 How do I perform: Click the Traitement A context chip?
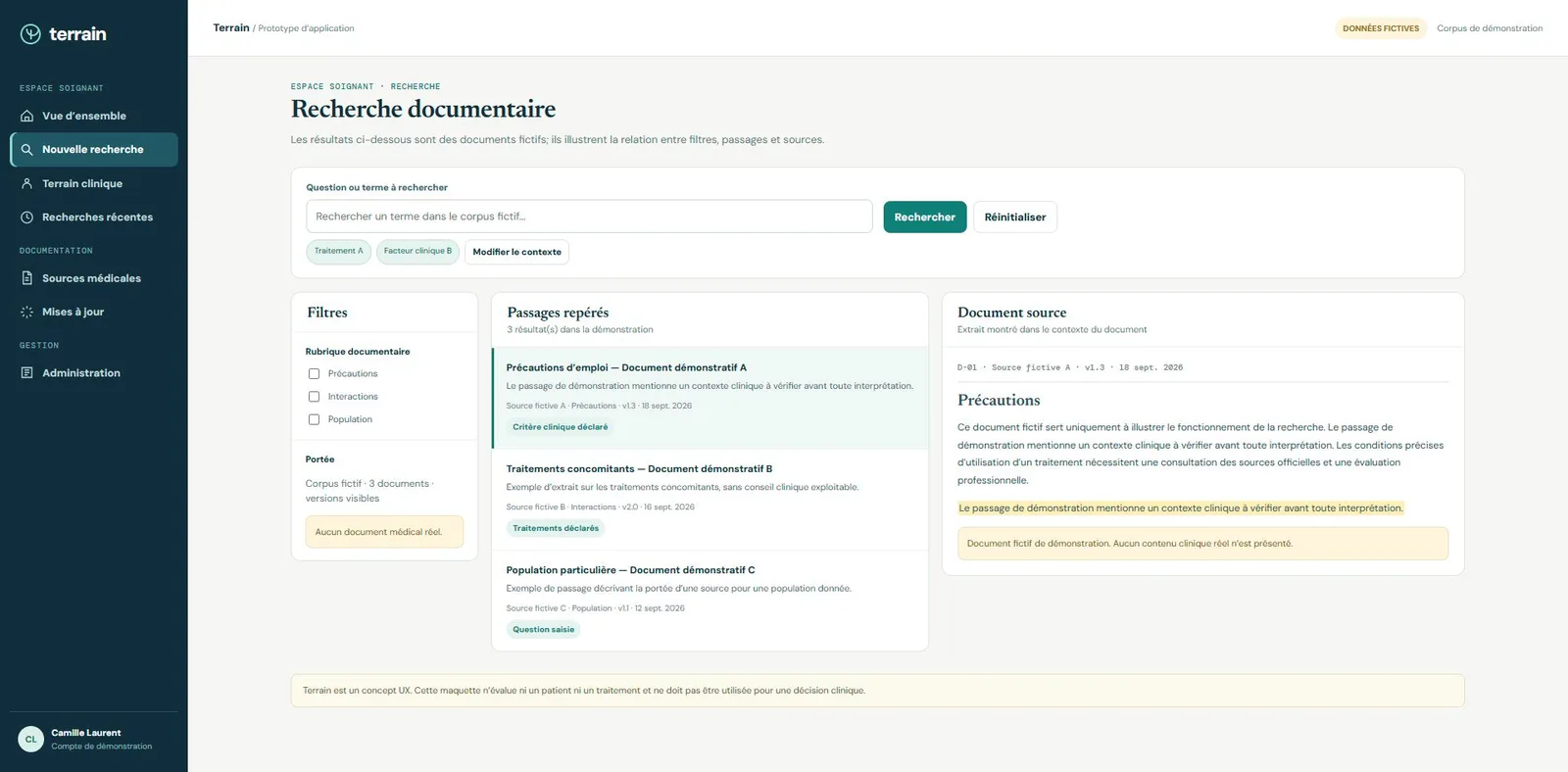339,252
